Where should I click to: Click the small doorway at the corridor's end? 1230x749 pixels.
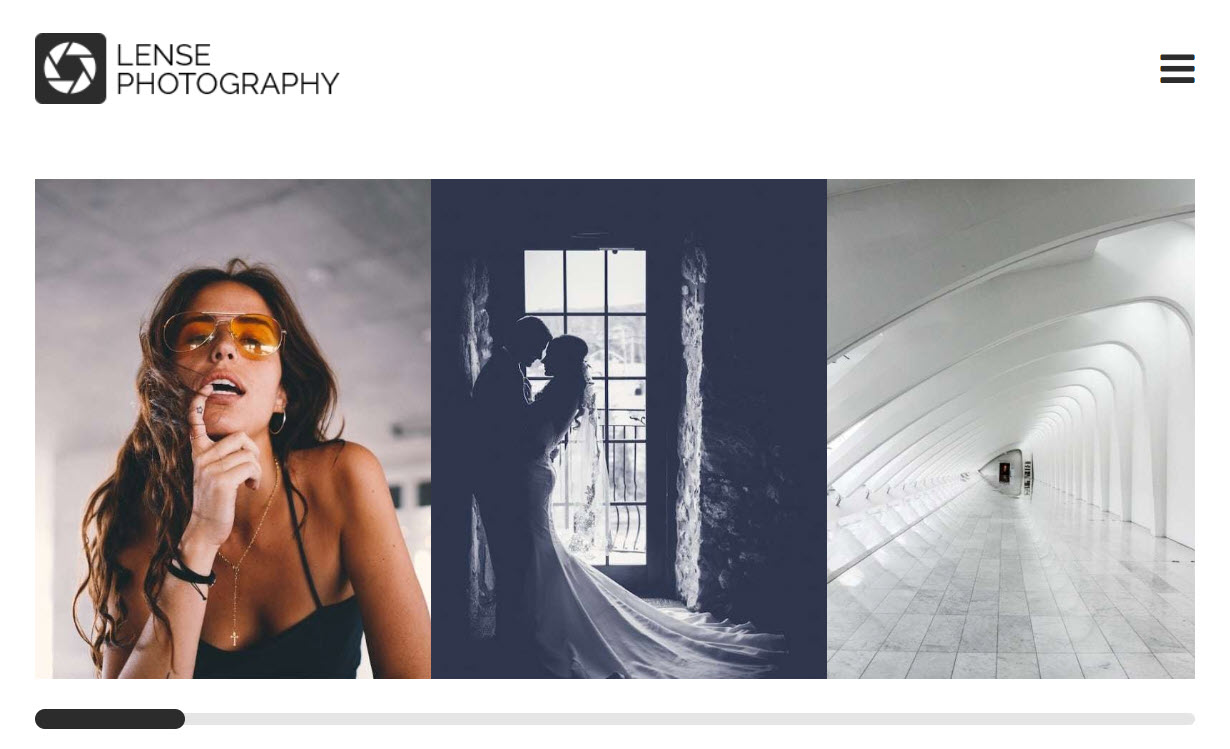[x=1004, y=471]
